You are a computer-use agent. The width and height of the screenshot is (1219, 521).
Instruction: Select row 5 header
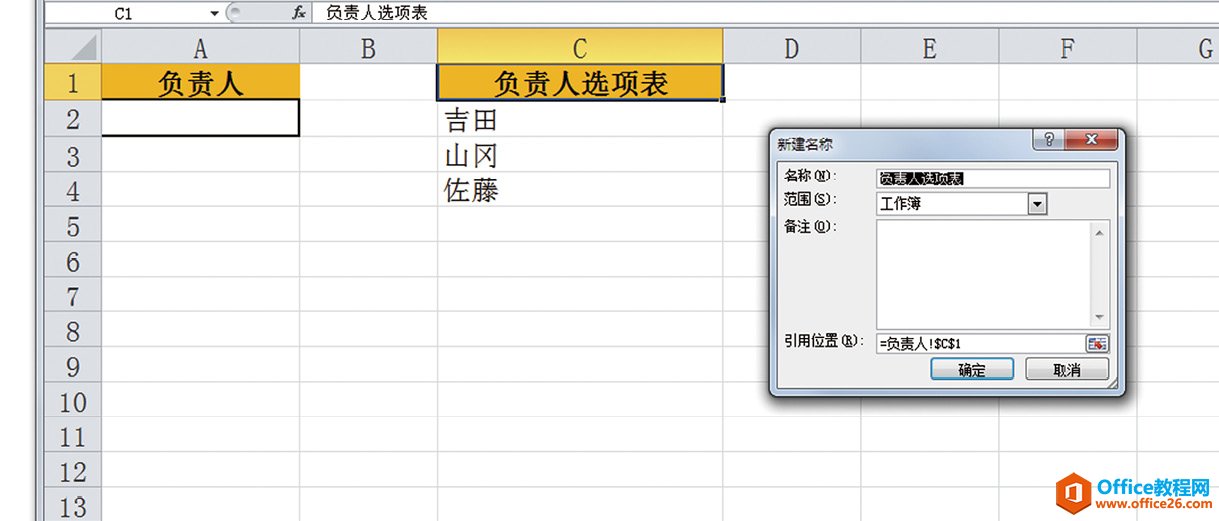point(73,224)
